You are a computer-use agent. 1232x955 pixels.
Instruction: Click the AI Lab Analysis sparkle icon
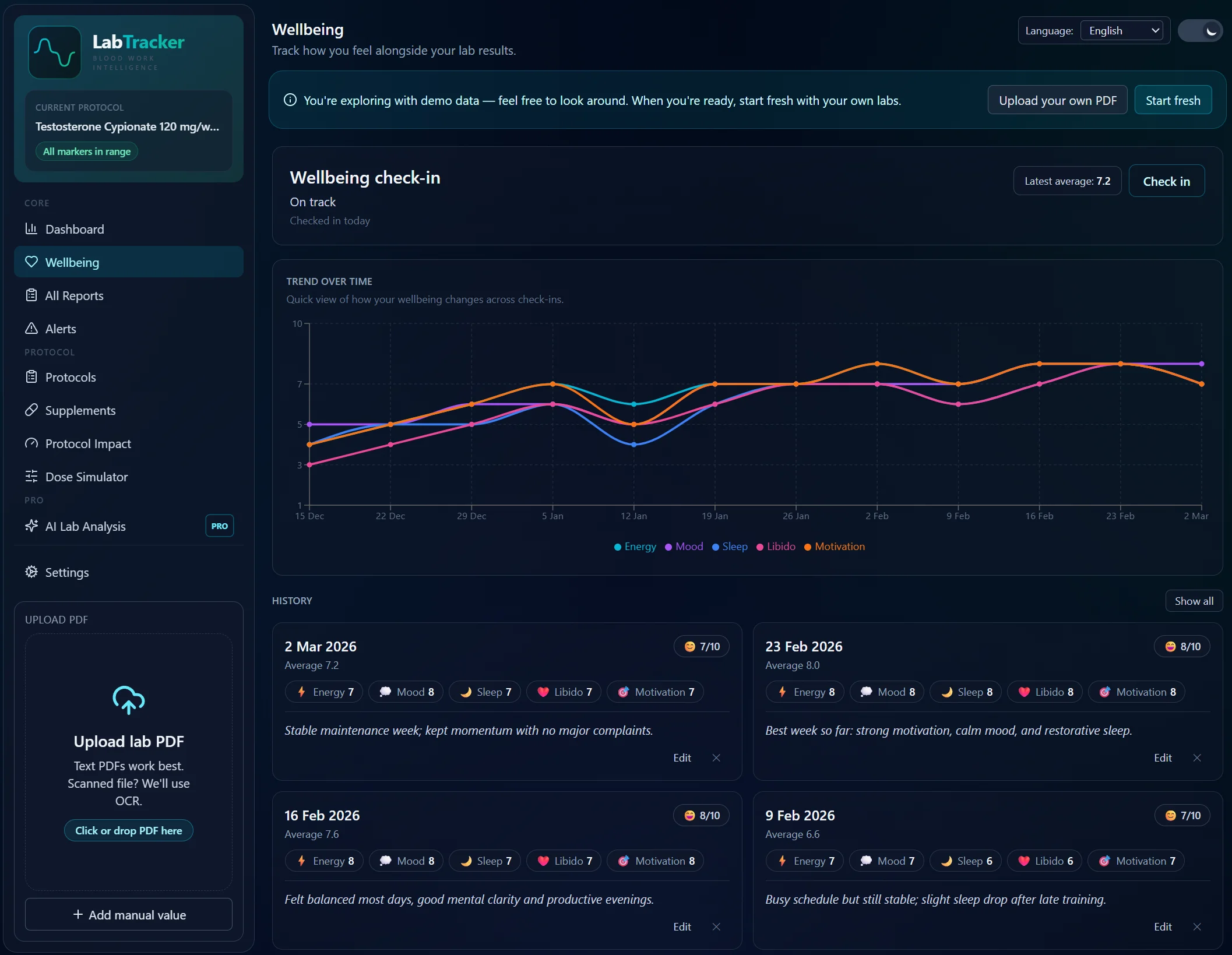[x=31, y=526]
